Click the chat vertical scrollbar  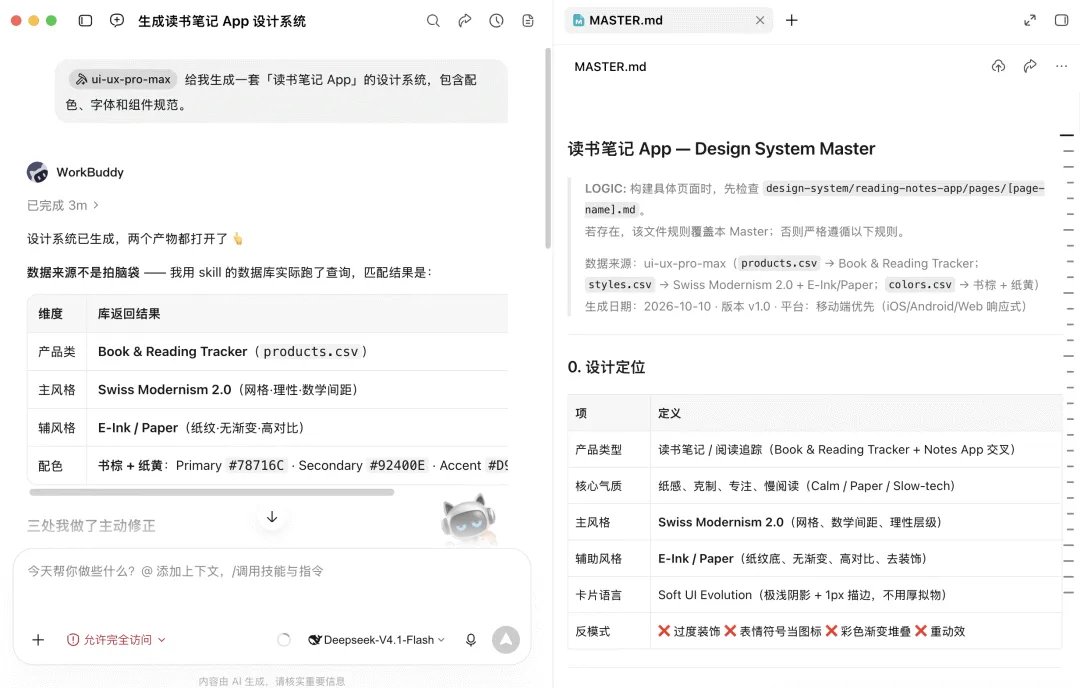[548, 148]
